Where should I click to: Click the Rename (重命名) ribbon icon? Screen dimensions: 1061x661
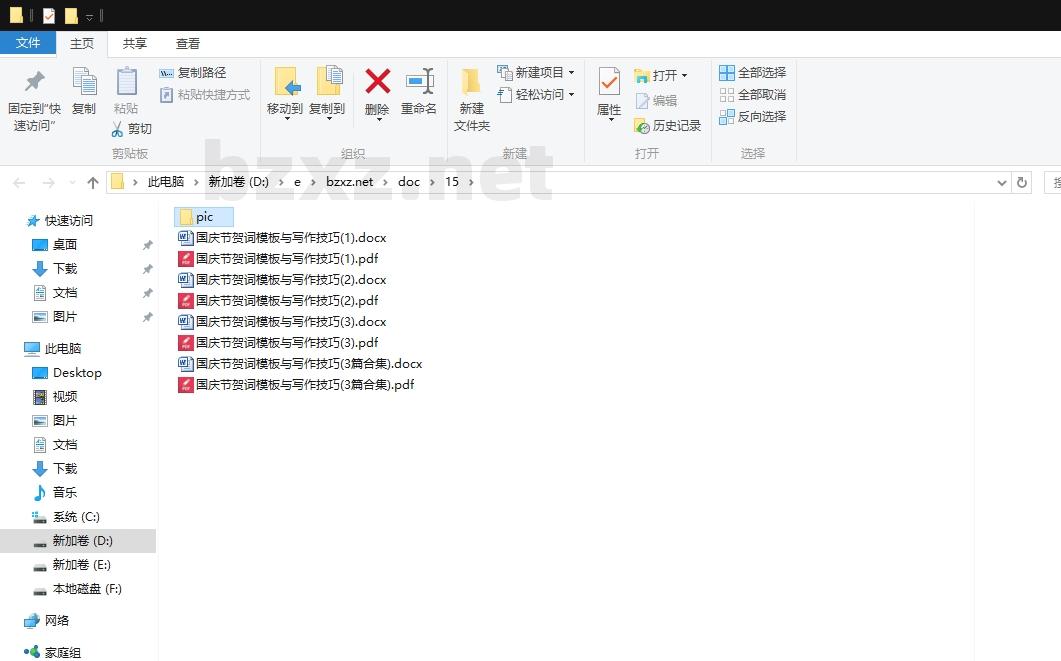[x=419, y=83]
